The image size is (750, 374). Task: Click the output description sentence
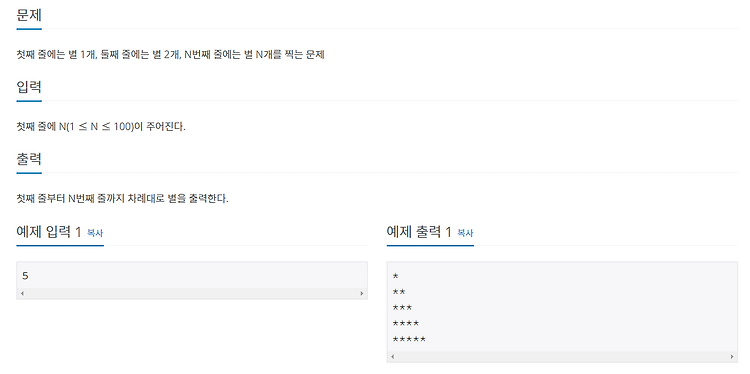click(x=122, y=198)
